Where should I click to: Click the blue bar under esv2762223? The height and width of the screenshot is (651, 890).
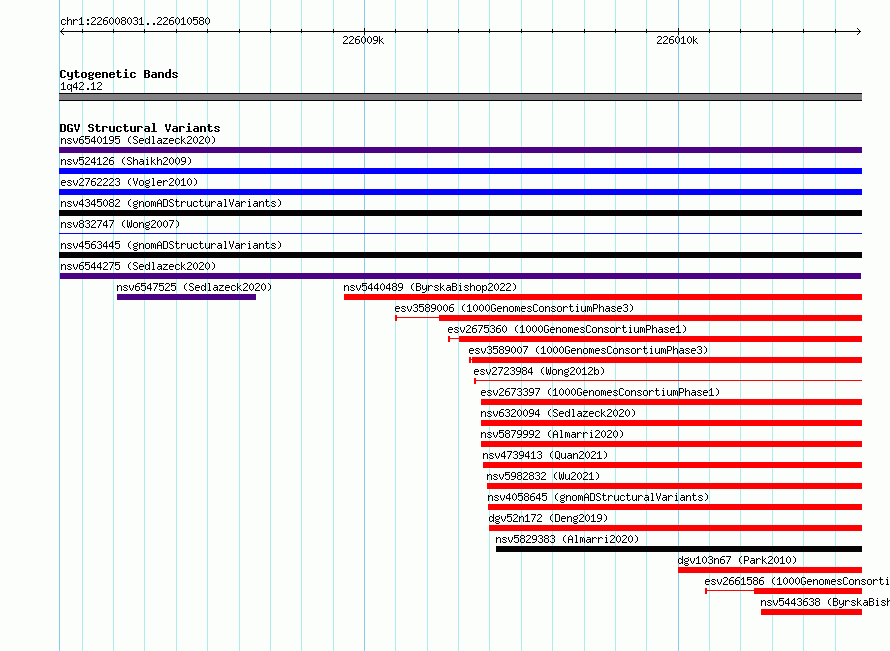(x=460, y=192)
